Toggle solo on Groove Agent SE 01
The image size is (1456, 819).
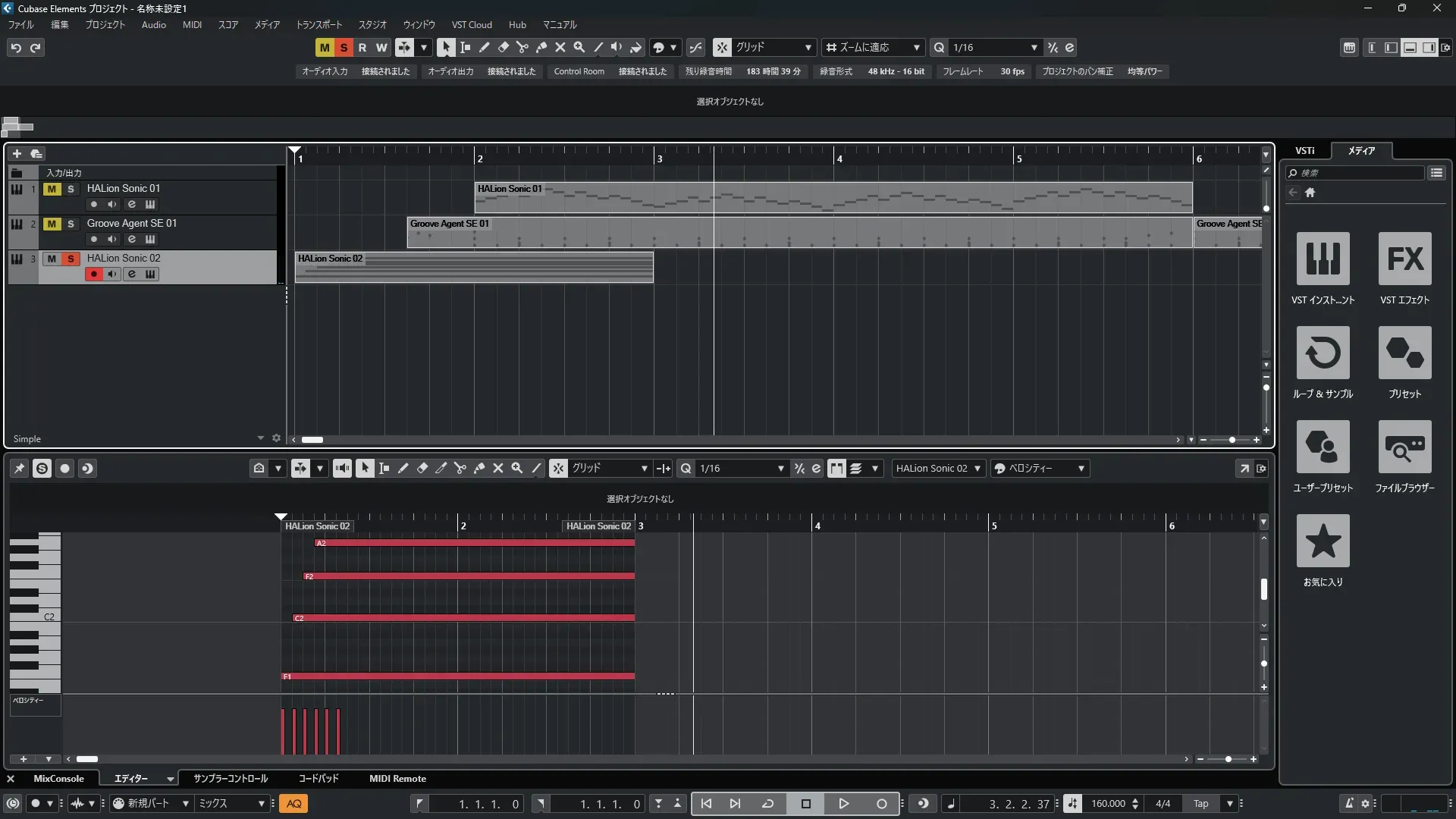click(71, 224)
